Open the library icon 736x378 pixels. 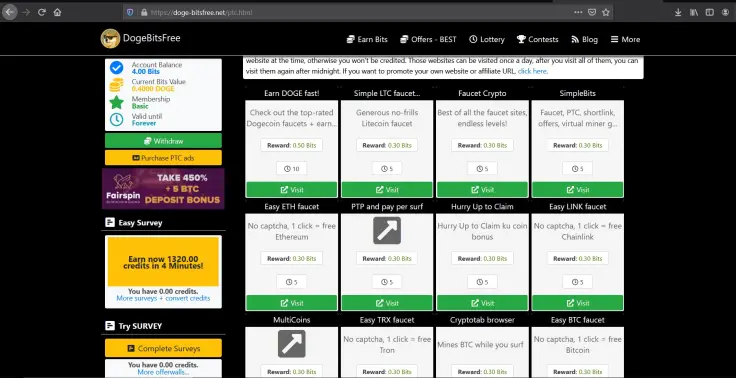pos(694,13)
